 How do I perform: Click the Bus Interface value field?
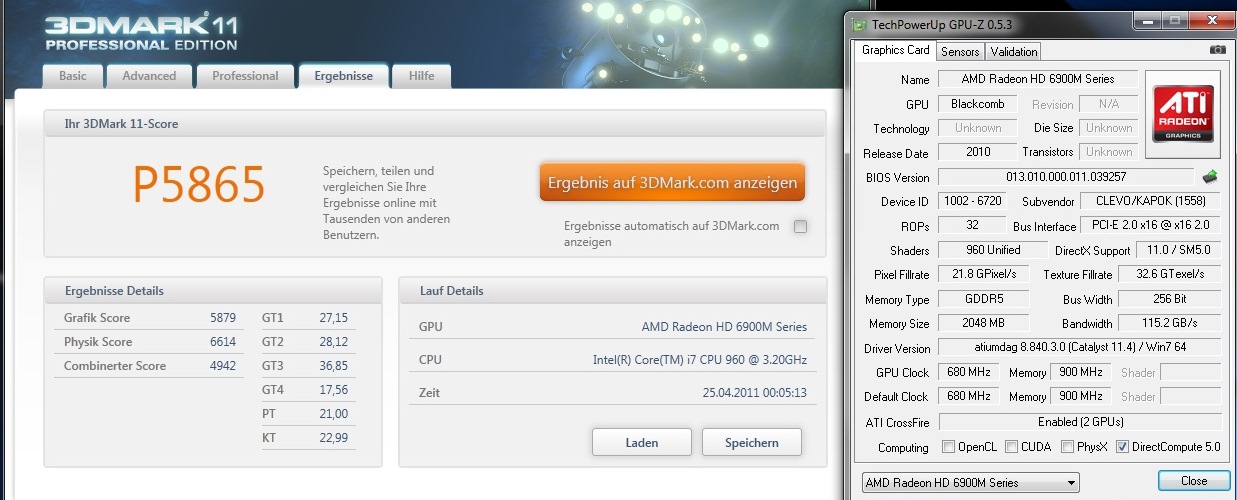1150,226
